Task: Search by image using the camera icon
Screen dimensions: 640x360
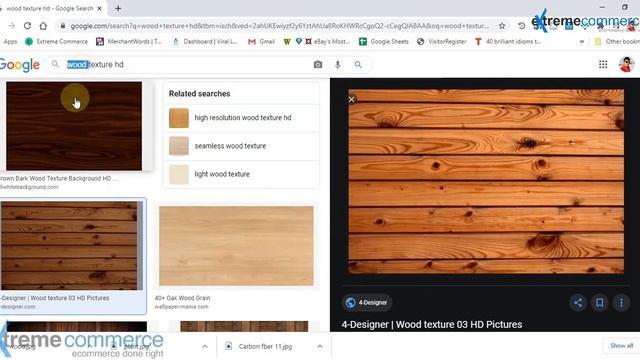Action: (x=318, y=64)
